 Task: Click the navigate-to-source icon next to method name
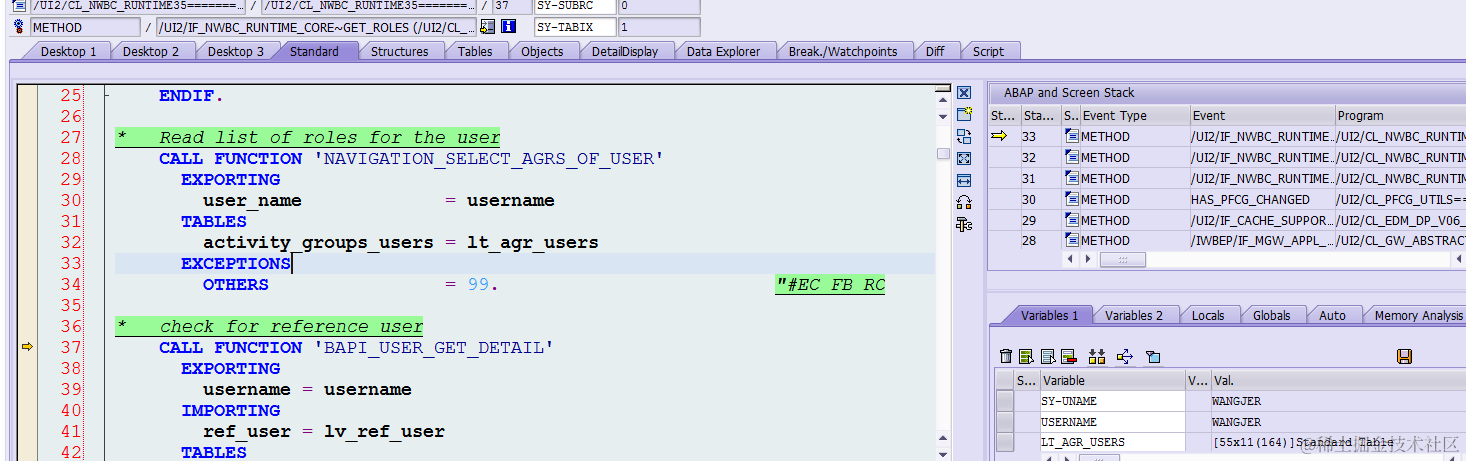click(x=487, y=27)
